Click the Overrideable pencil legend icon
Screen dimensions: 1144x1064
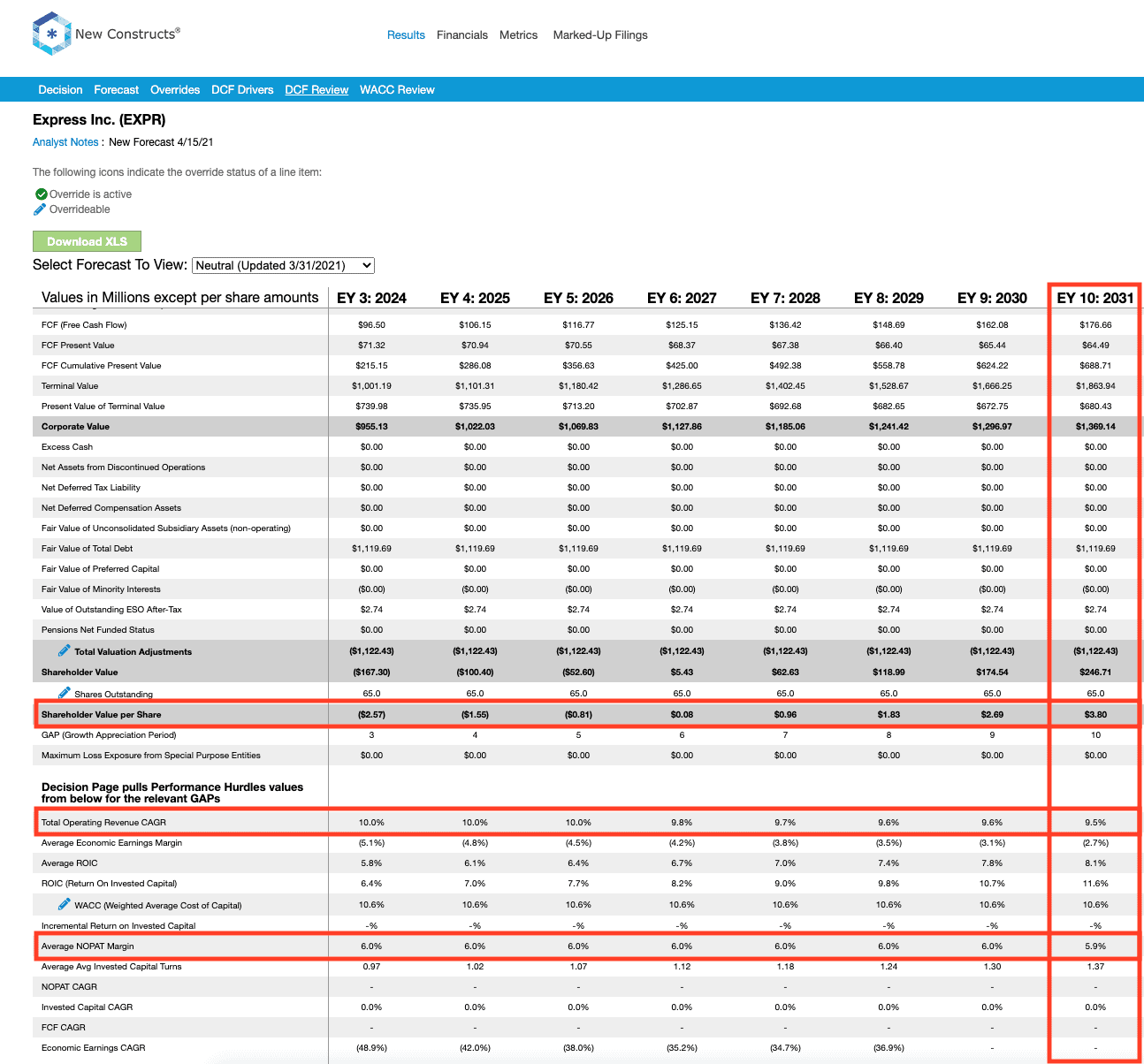tap(40, 209)
